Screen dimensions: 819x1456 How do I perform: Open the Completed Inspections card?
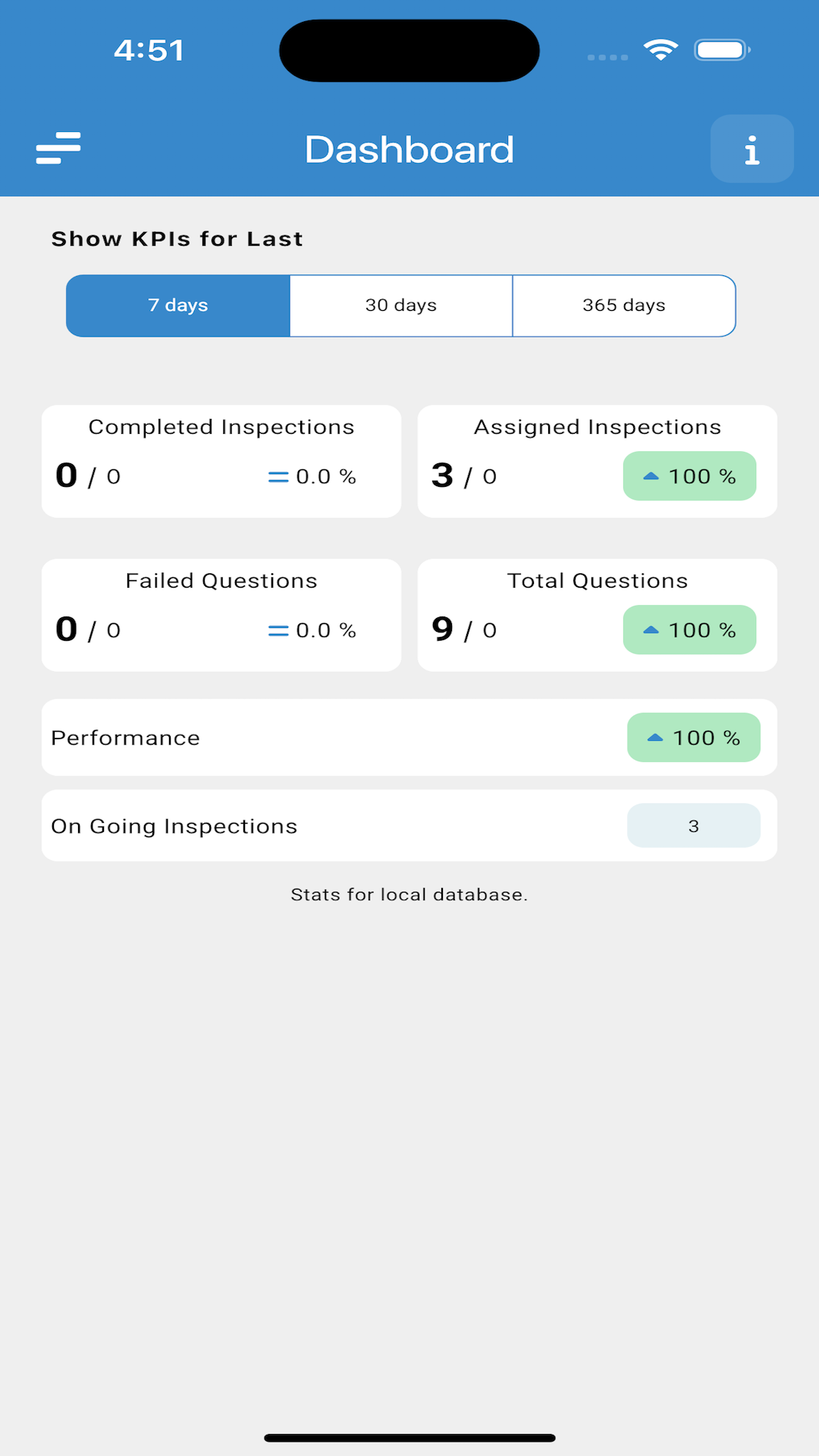tap(221, 461)
